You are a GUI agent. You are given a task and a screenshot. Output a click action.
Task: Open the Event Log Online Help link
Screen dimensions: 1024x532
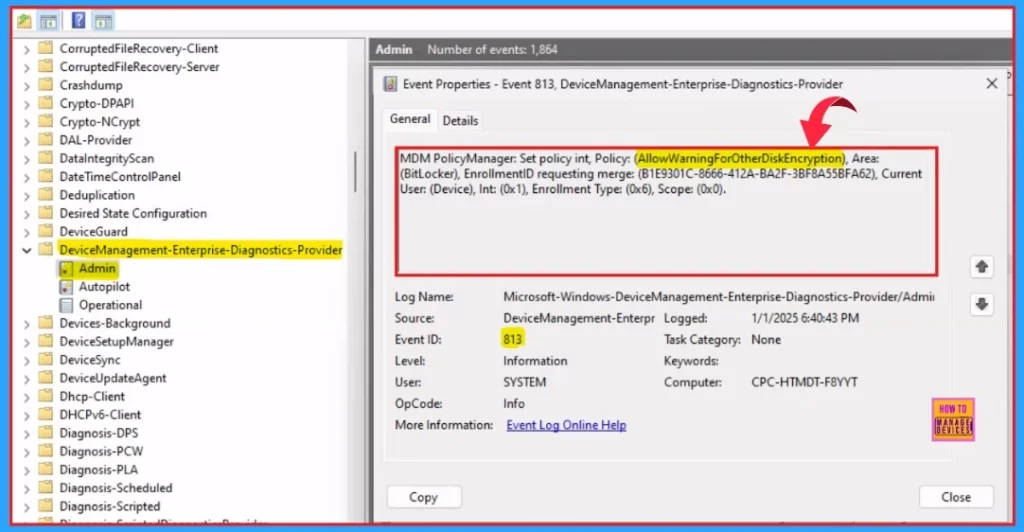tap(566, 425)
